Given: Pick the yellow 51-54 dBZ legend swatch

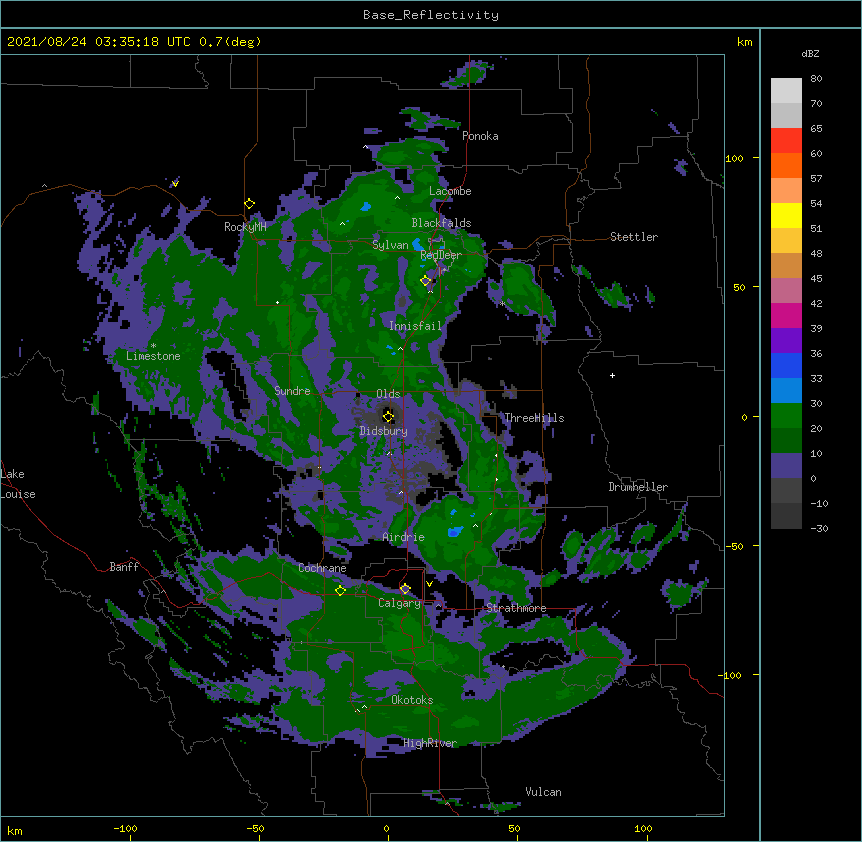Looking at the screenshot, I should tap(786, 215).
